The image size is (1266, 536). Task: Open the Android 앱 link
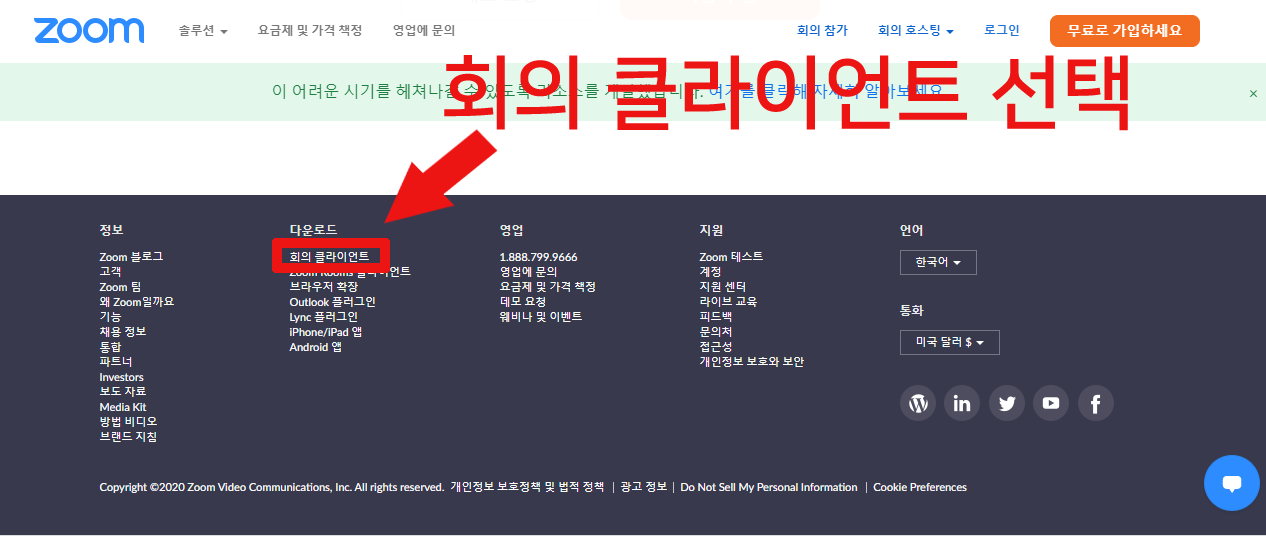[x=316, y=347]
